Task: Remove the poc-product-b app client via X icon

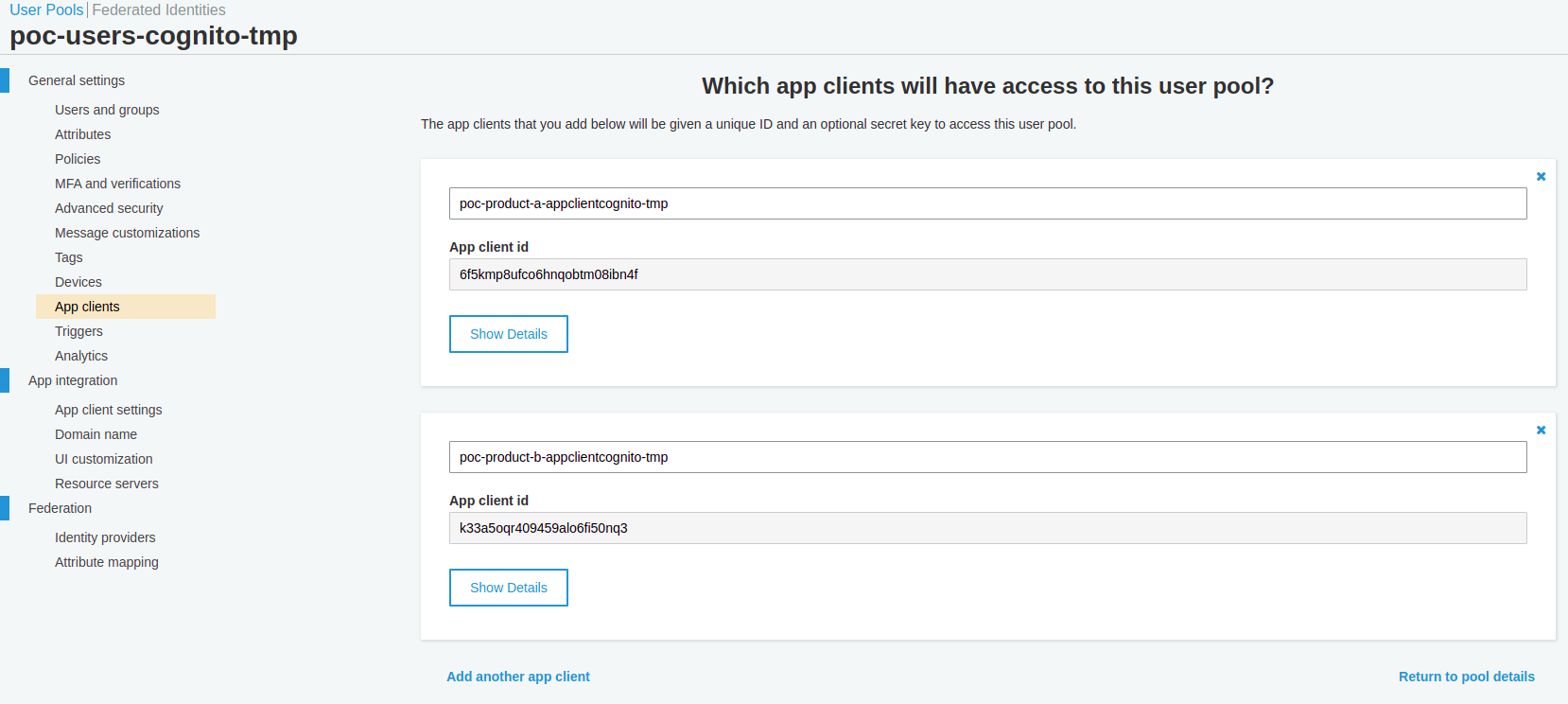Action: click(1541, 431)
